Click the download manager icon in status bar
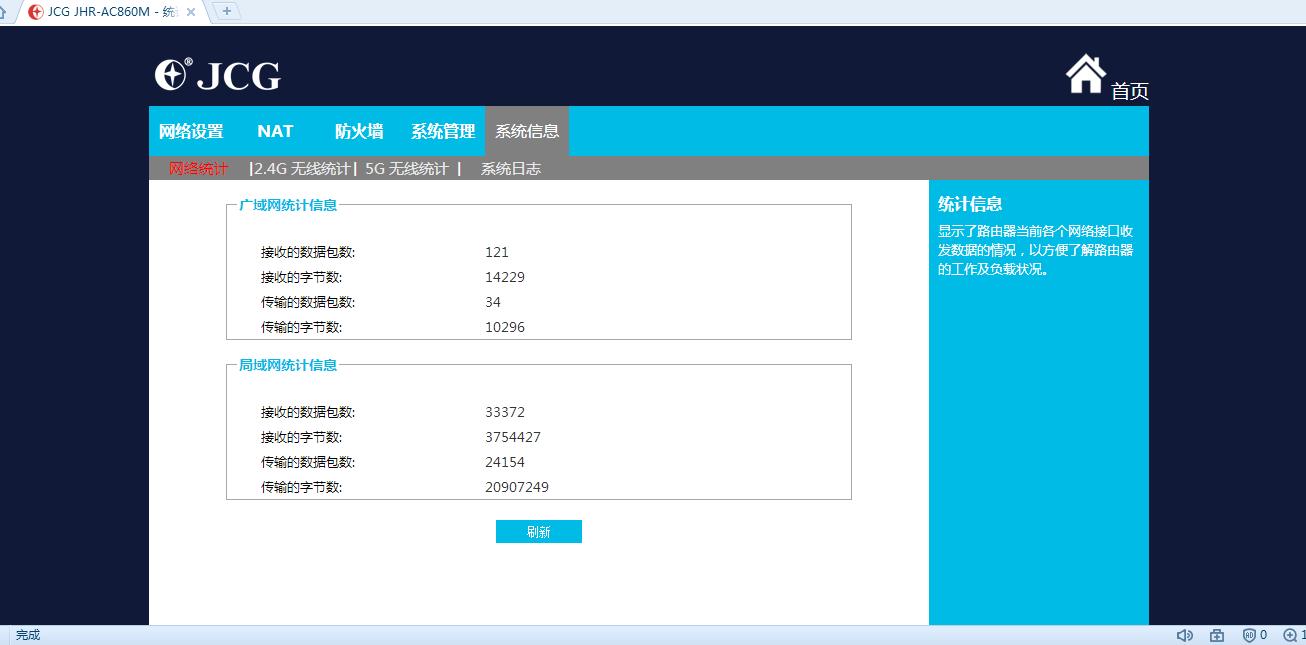The image size is (1306, 645). 1217,635
